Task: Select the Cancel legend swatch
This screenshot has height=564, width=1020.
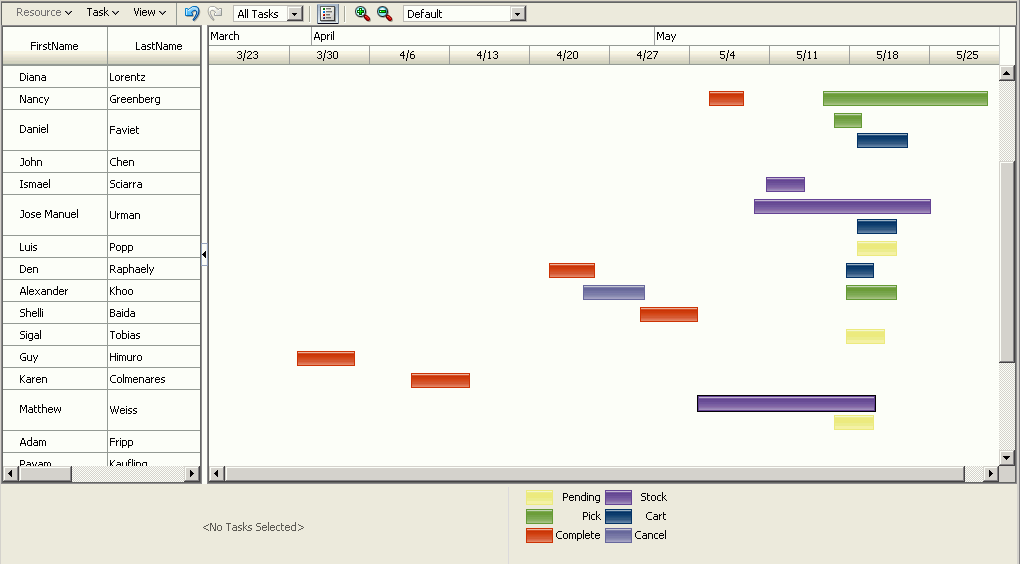Action: pos(619,535)
